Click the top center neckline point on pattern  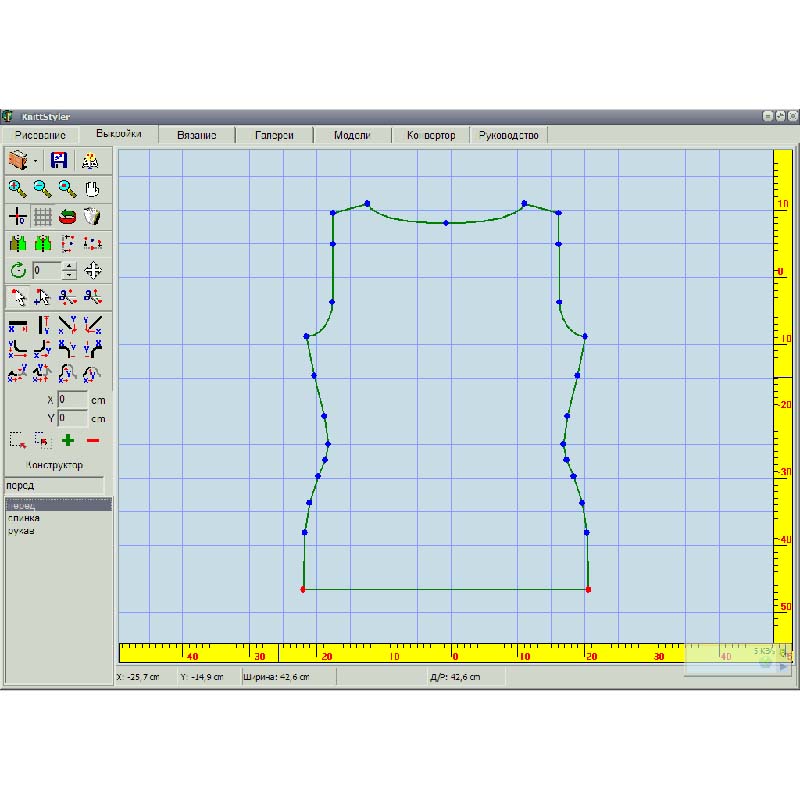446,222
